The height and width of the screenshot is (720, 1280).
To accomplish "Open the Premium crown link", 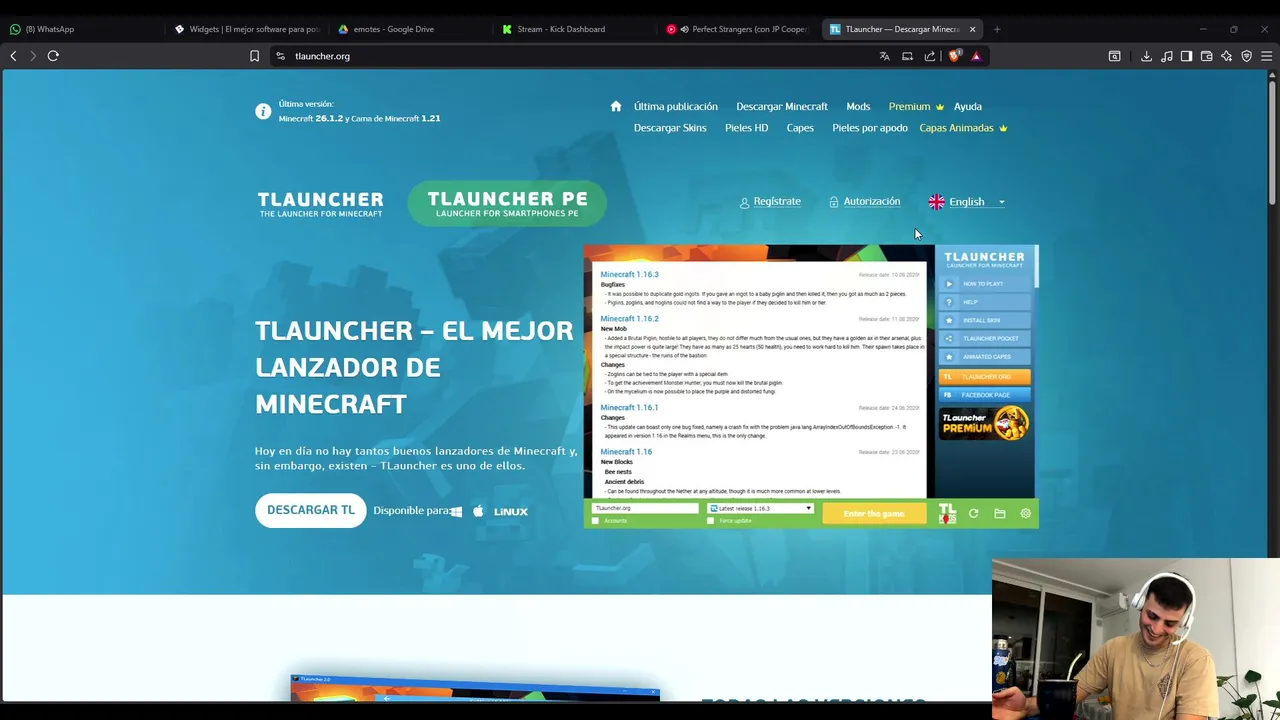I will (916, 106).
